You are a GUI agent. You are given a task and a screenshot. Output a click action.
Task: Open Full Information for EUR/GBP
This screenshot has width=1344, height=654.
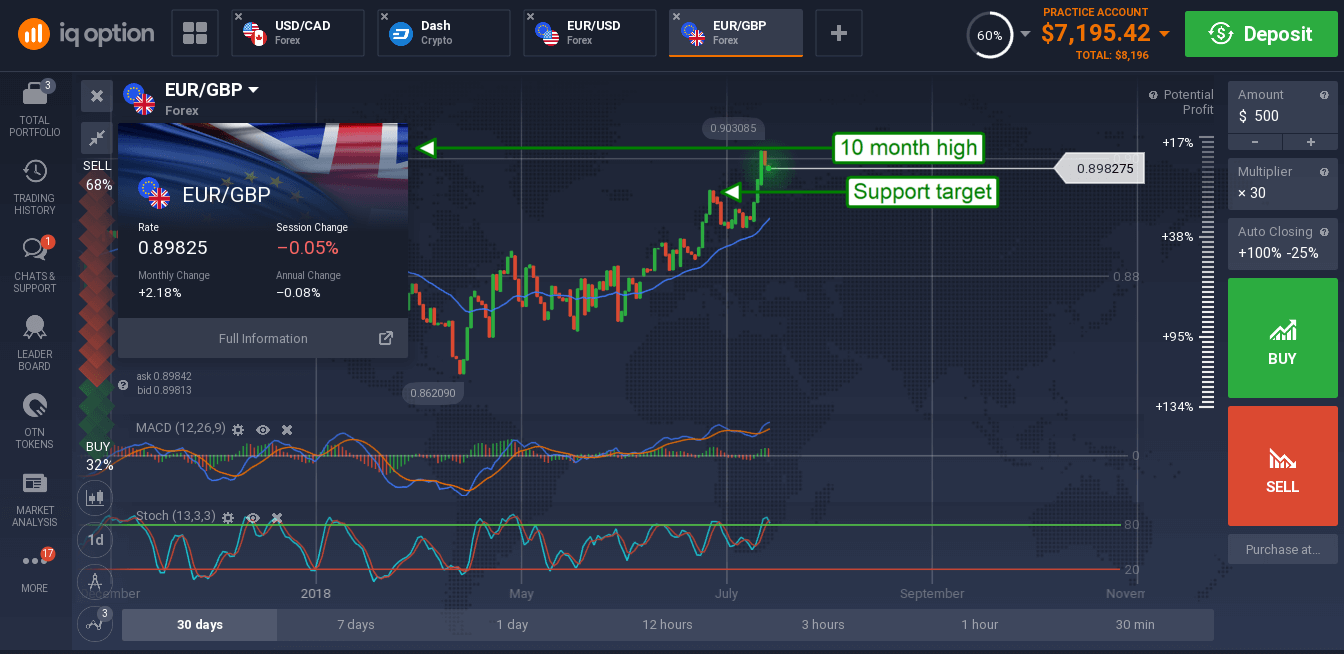tap(263, 338)
